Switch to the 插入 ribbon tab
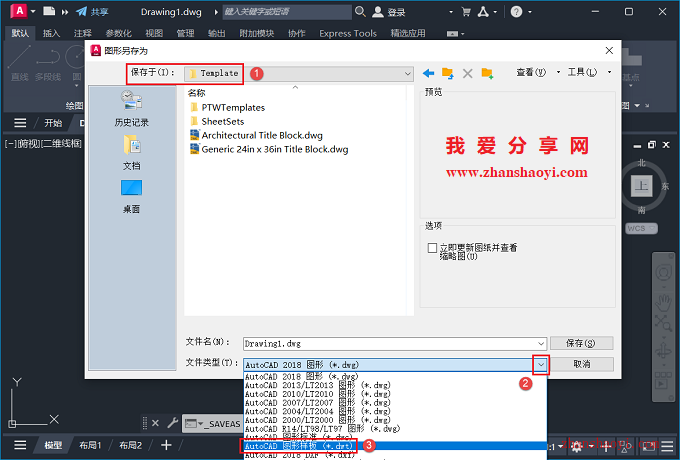Image resolution: width=680 pixels, height=460 pixels. pos(51,33)
